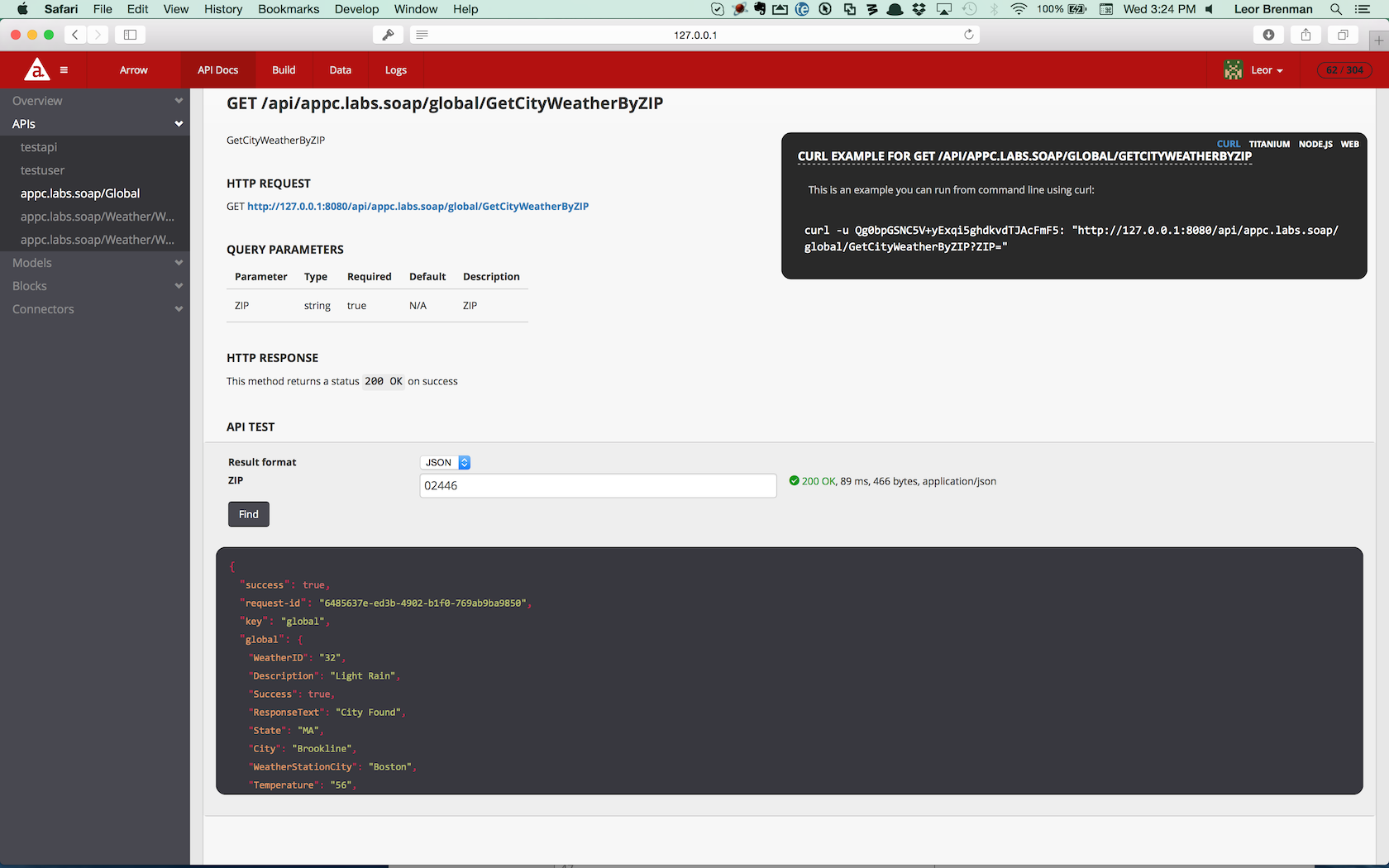1389x868 pixels.
Task: Collapse the APIs section in the sidebar
Action: 95,124
